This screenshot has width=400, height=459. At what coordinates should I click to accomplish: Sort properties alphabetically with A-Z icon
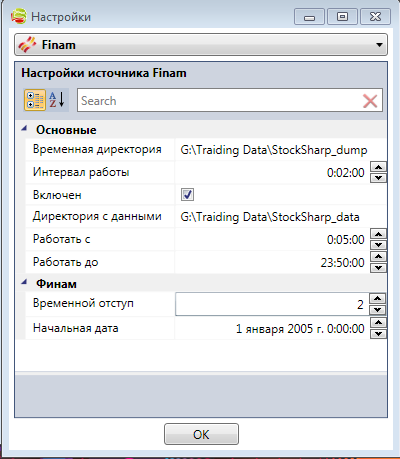click(57, 100)
